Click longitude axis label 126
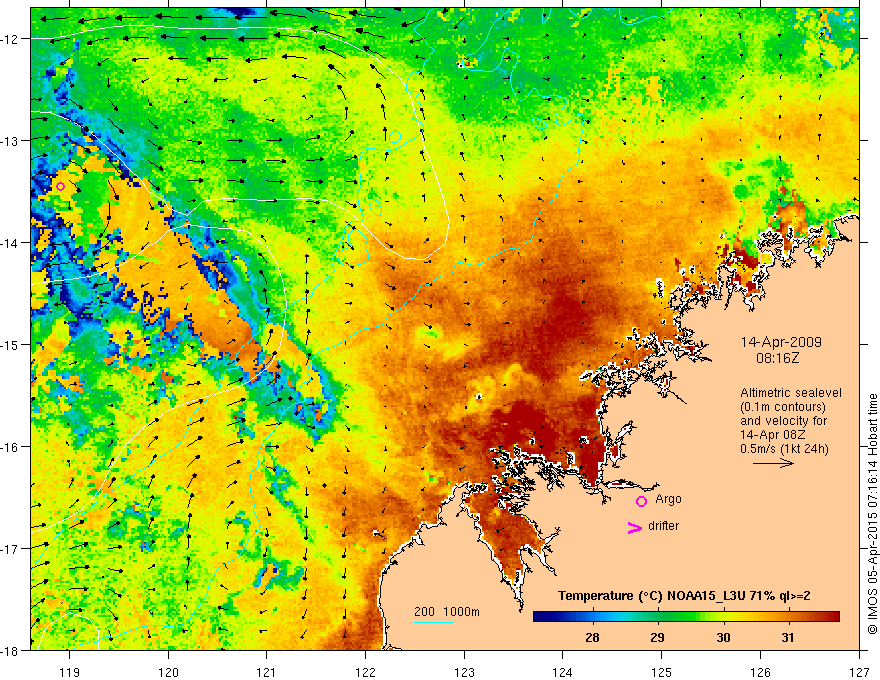 tap(760, 673)
